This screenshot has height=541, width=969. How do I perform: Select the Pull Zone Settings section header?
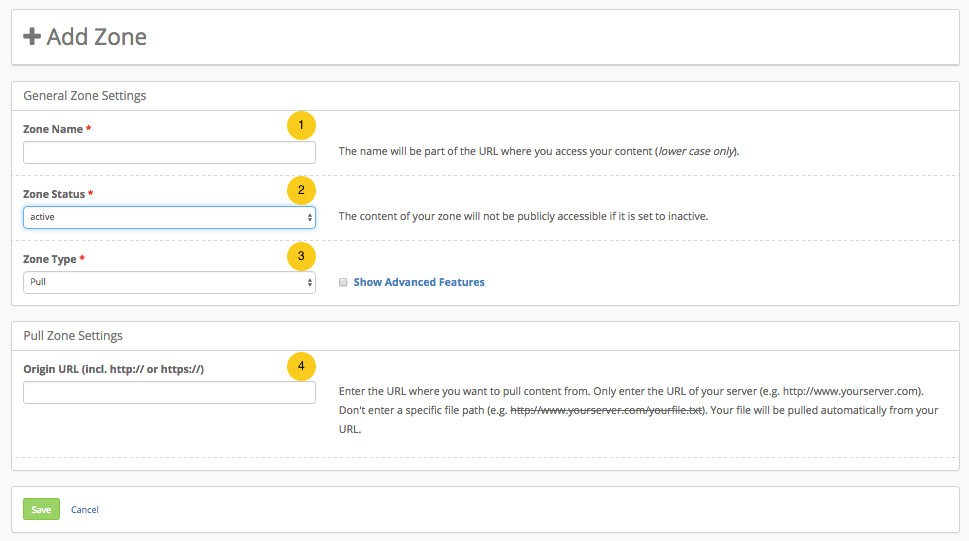tap(73, 335)
